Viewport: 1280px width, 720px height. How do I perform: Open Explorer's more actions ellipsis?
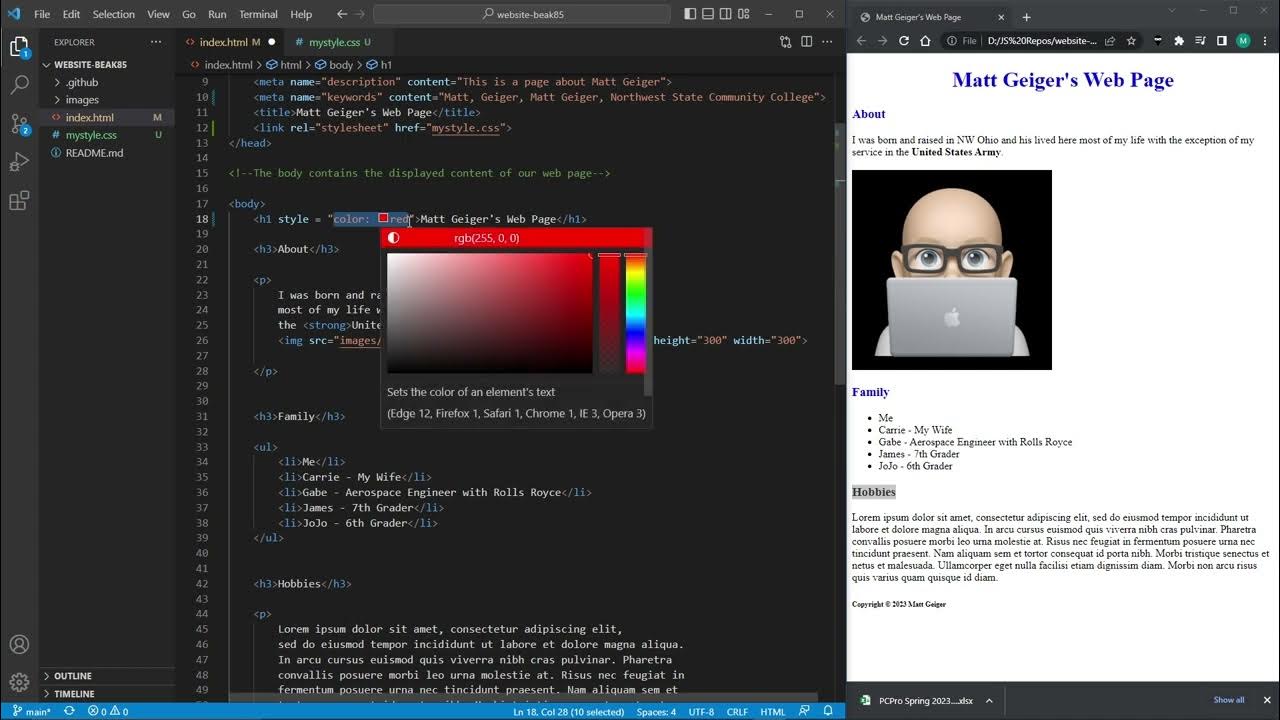coord(156,42)
